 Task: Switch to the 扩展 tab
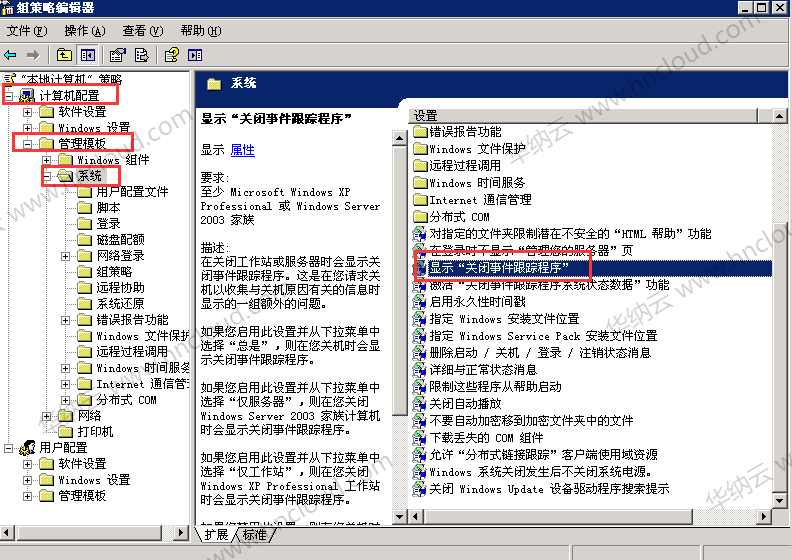[x=216, y=535]
